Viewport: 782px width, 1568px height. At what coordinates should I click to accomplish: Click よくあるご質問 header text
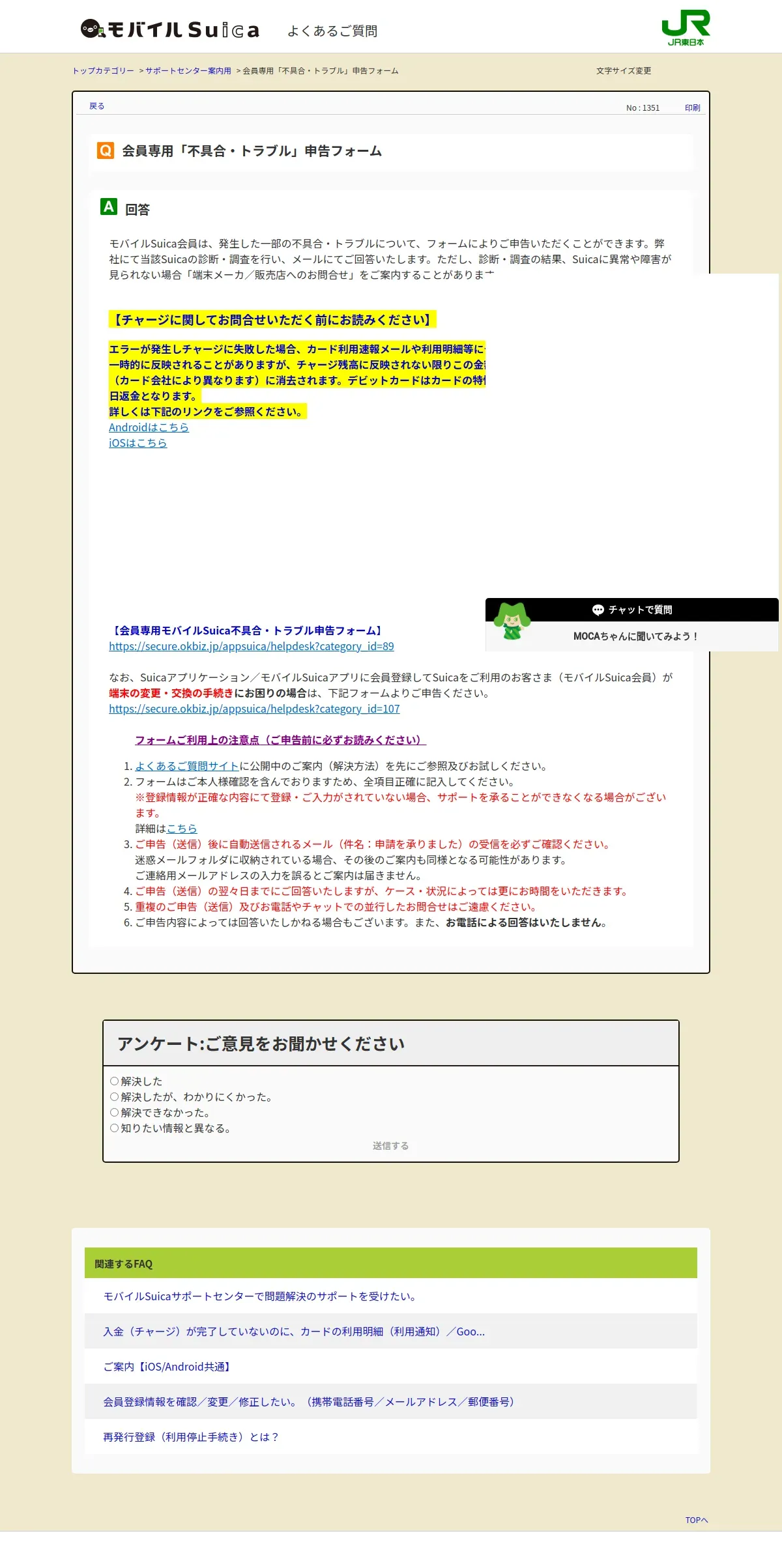tap(332, 31)
